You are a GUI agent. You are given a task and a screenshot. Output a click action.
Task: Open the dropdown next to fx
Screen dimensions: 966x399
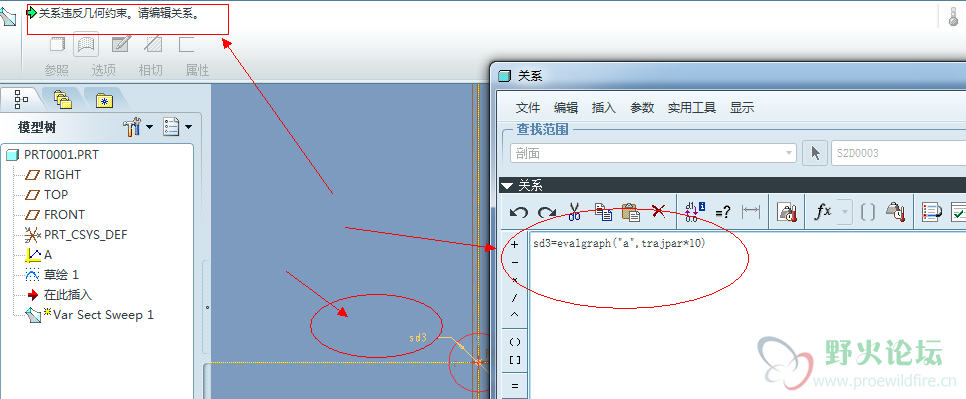845,212
